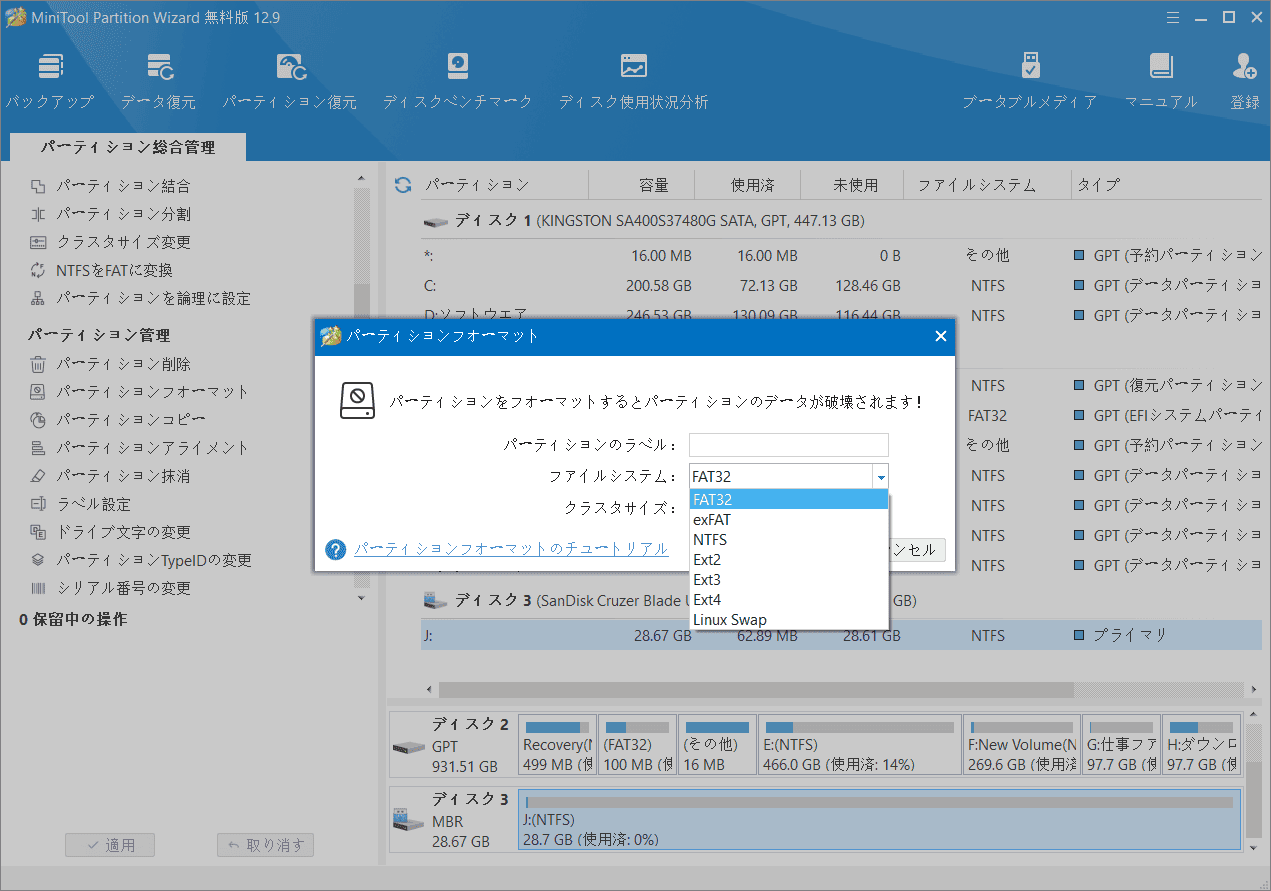Switch to パーティション総合管理 tab

(128, 147)
